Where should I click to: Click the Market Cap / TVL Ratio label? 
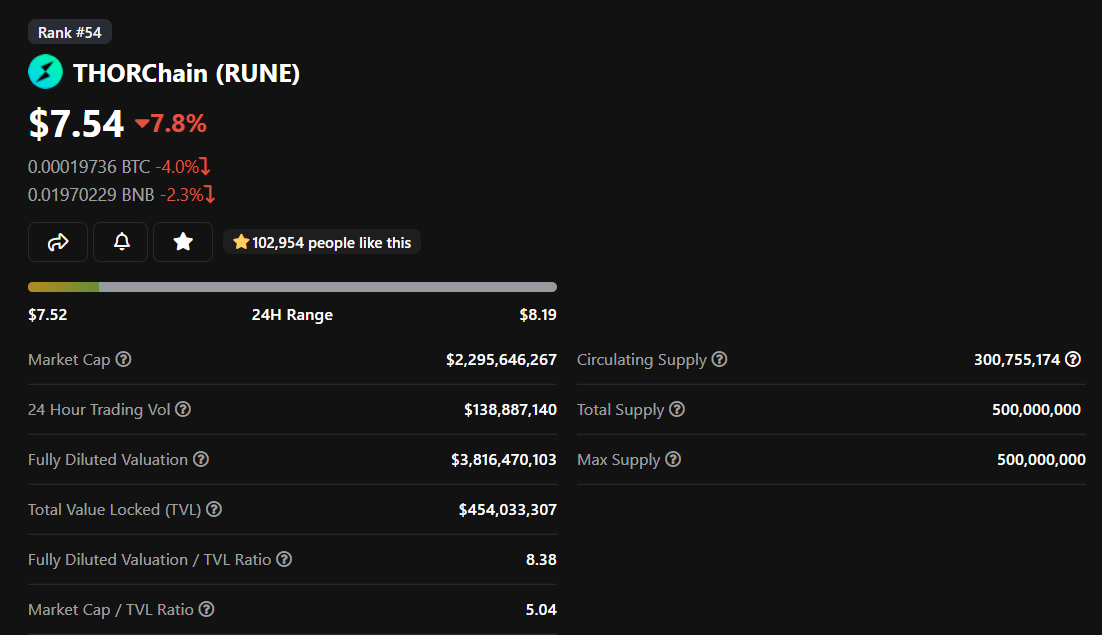point(110,609)
